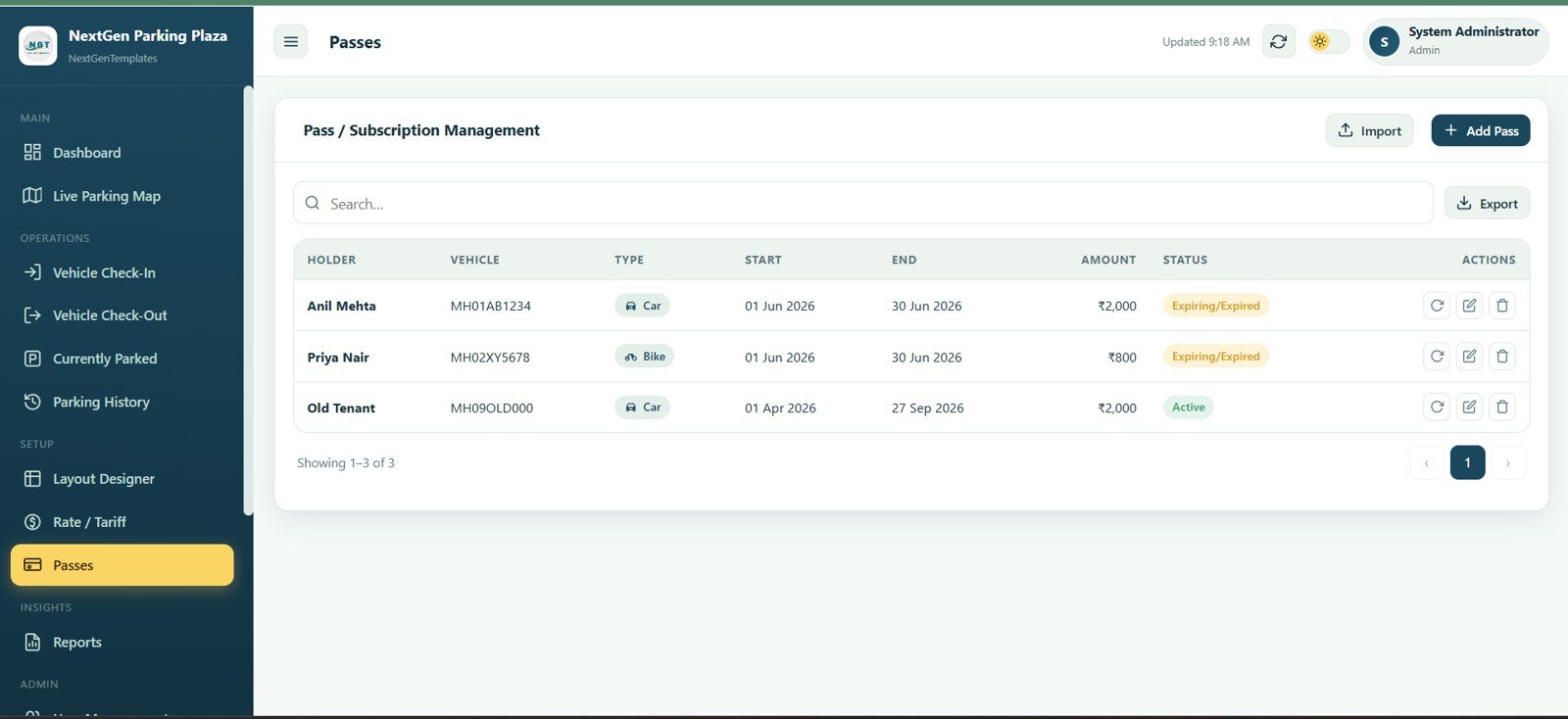Click Expiring/Expired status for Anil Mehta
Viewport: 1568px width, 719px height.
[x=1215, y=306]
